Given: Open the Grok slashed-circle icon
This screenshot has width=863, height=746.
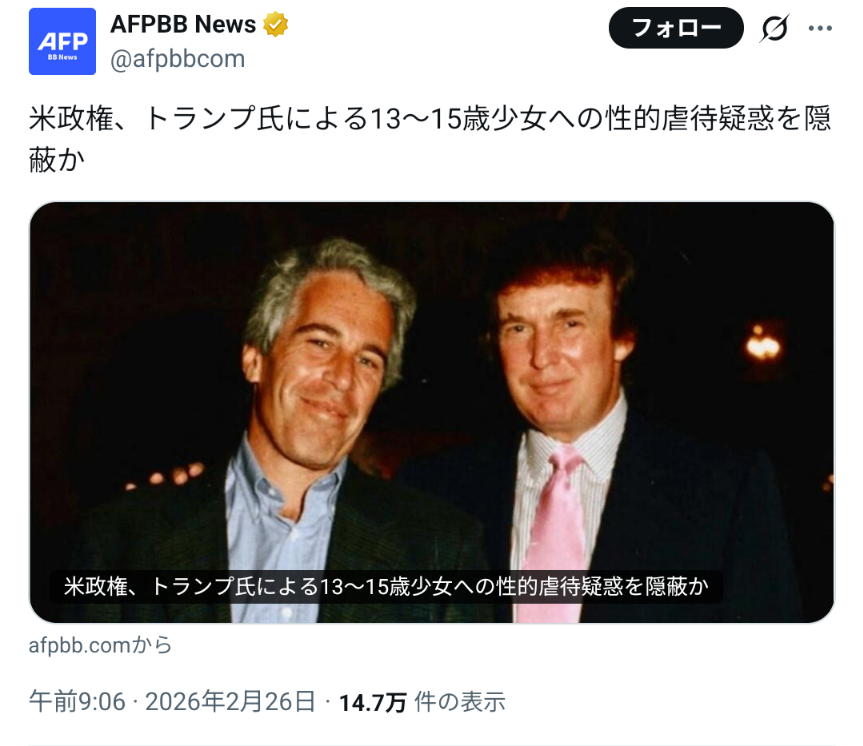Looking at the screenshot, I should pos(775,28).
